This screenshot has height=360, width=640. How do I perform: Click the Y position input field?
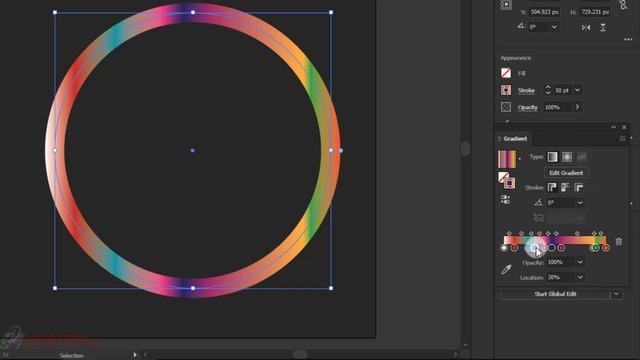[x=544, y=12]
